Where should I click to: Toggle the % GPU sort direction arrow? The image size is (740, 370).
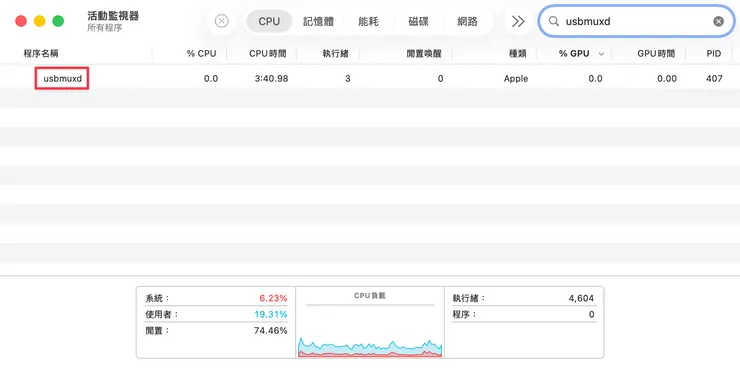601,54
